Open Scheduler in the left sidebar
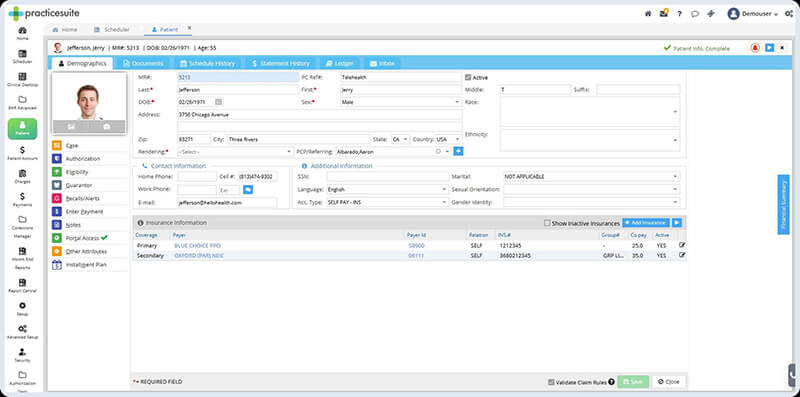The image size is (800, 397). coord(22,57)
